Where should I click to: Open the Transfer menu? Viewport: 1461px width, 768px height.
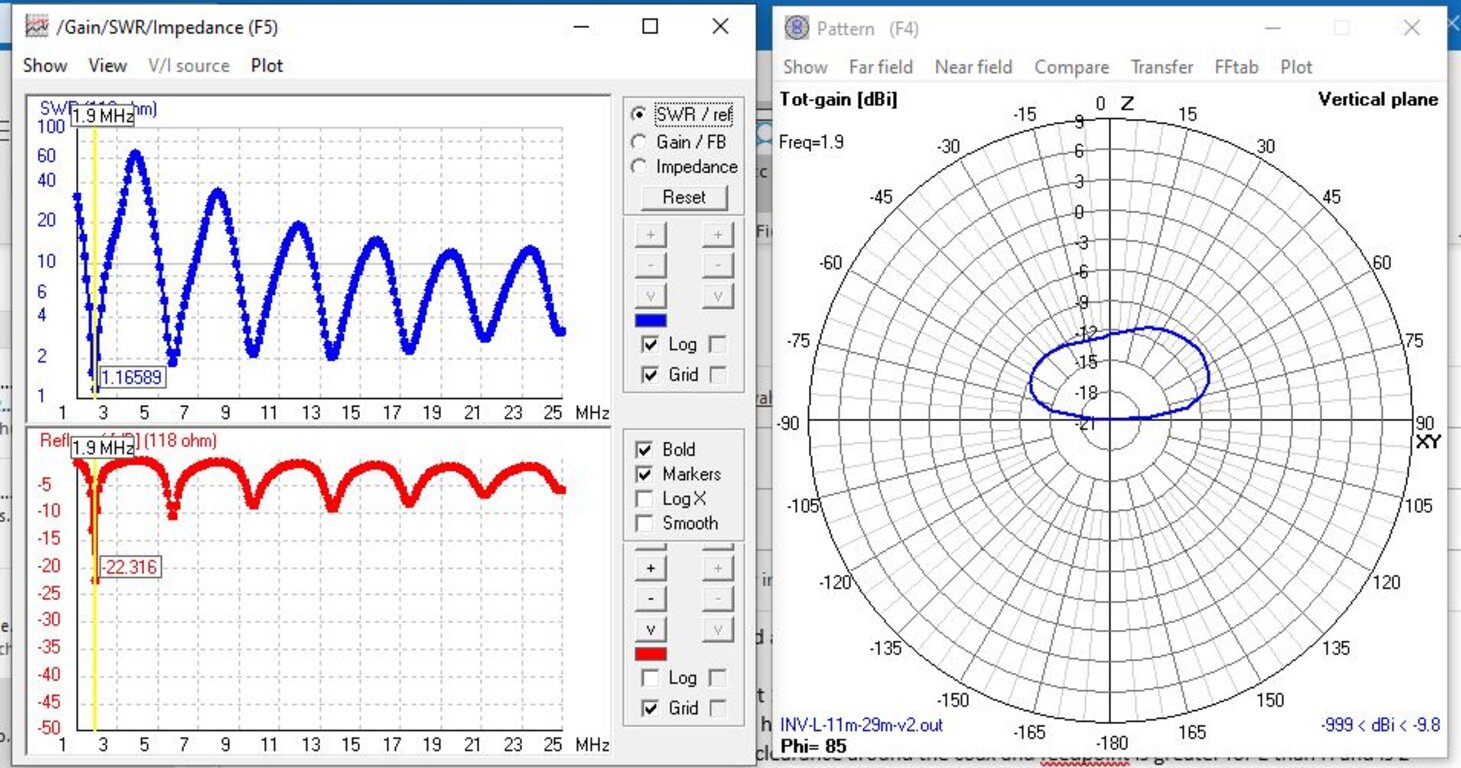pyautogui.click(x=1162, y=67)
